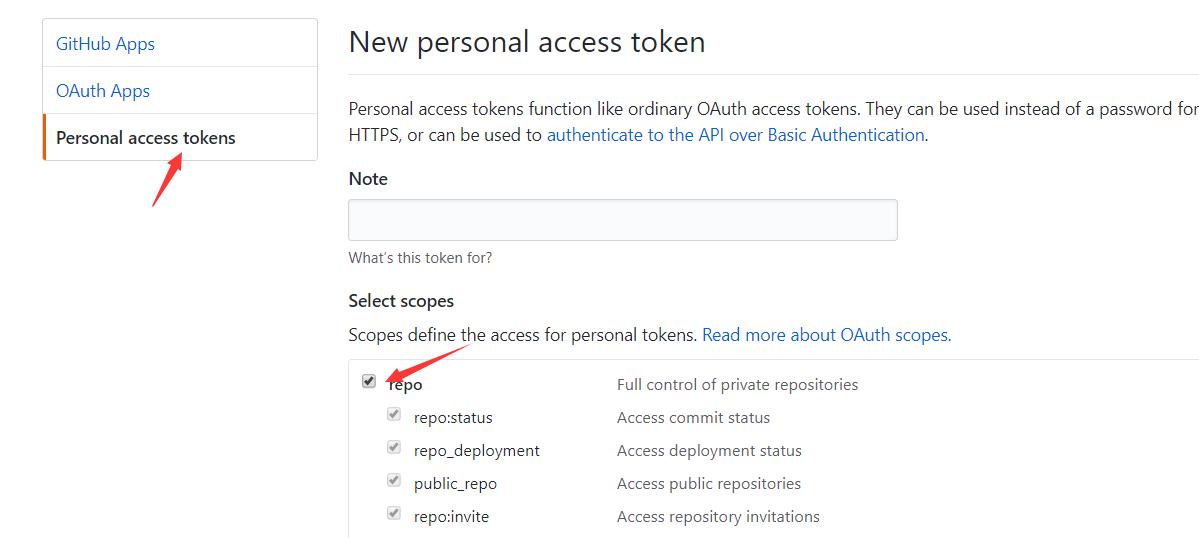Viewport: 1199px width, 538px height.
Task: Toggle the public_repo checkbox
Action: click(394, 480)
